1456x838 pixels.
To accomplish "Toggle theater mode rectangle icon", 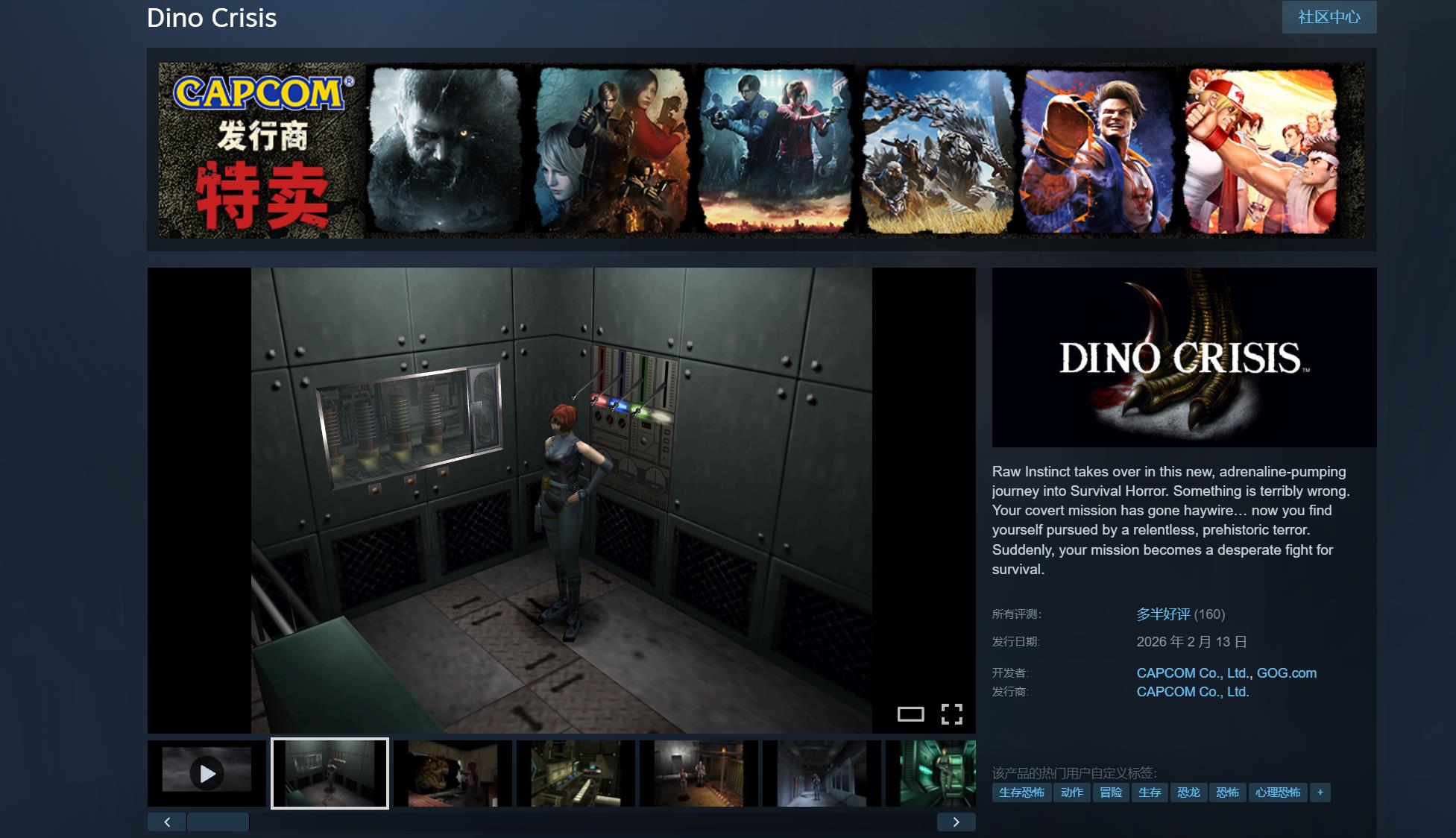I will coord(910,714).
